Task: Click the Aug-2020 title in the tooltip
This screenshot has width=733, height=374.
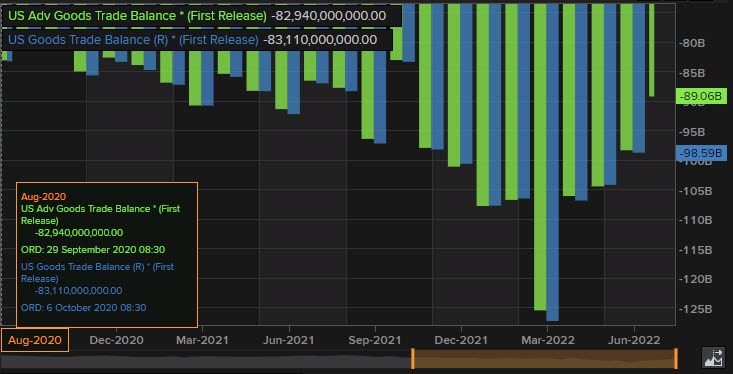Action: click(x=43, y=196)
